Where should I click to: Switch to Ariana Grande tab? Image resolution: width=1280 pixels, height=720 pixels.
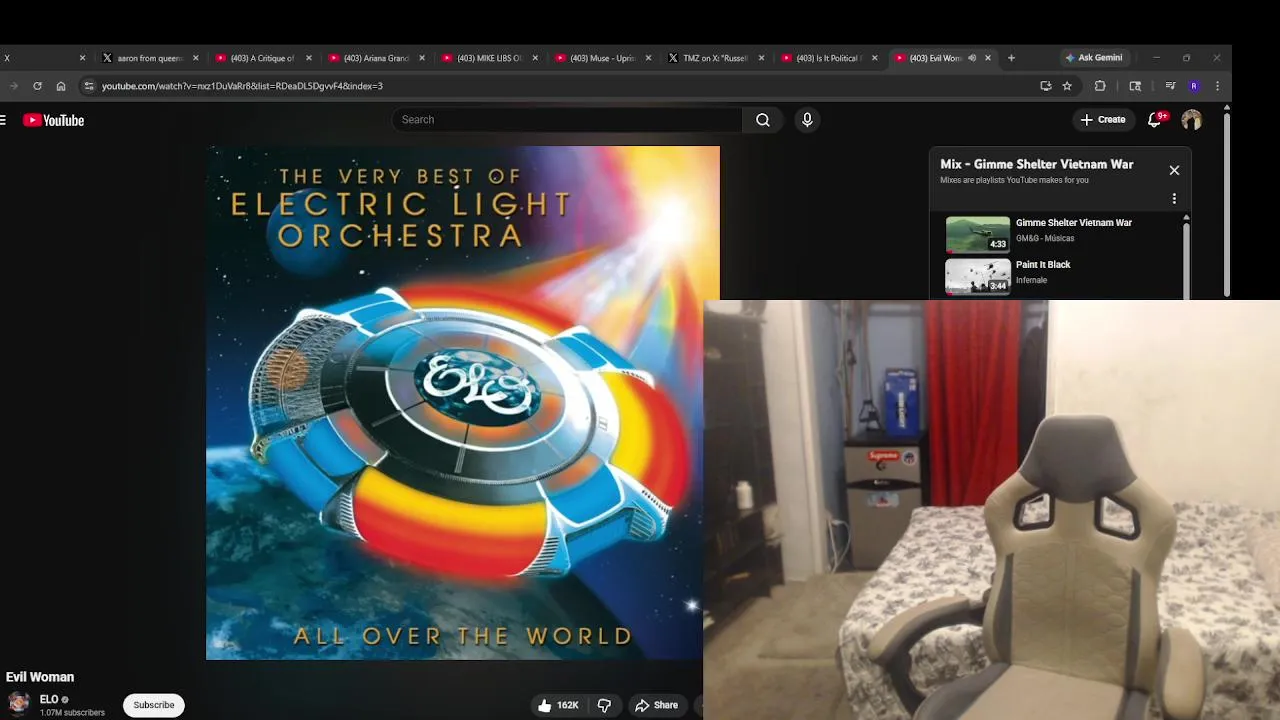pos(375,58)
